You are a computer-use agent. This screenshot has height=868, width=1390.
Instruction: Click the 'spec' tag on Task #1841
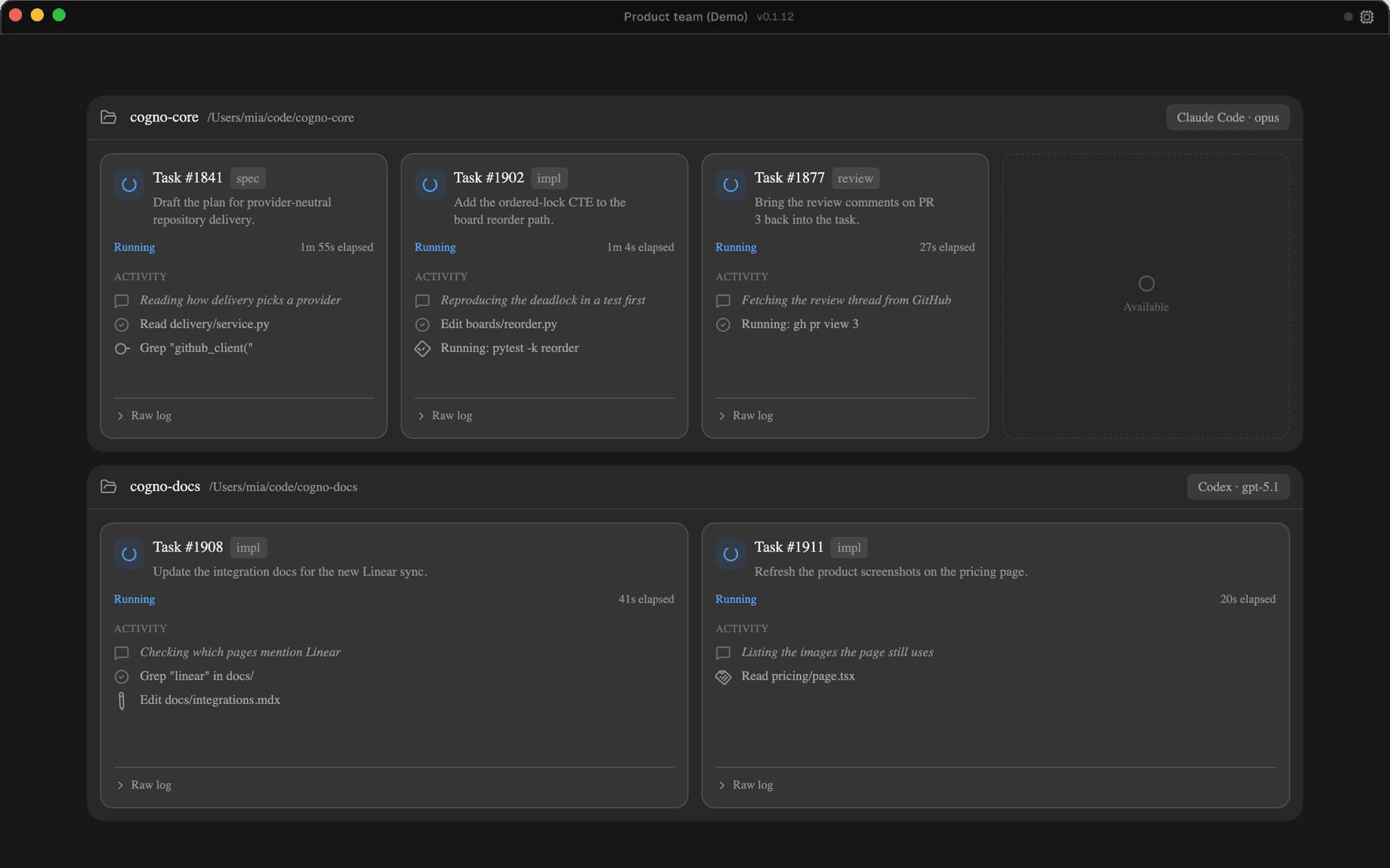click(x=248, y=178)
